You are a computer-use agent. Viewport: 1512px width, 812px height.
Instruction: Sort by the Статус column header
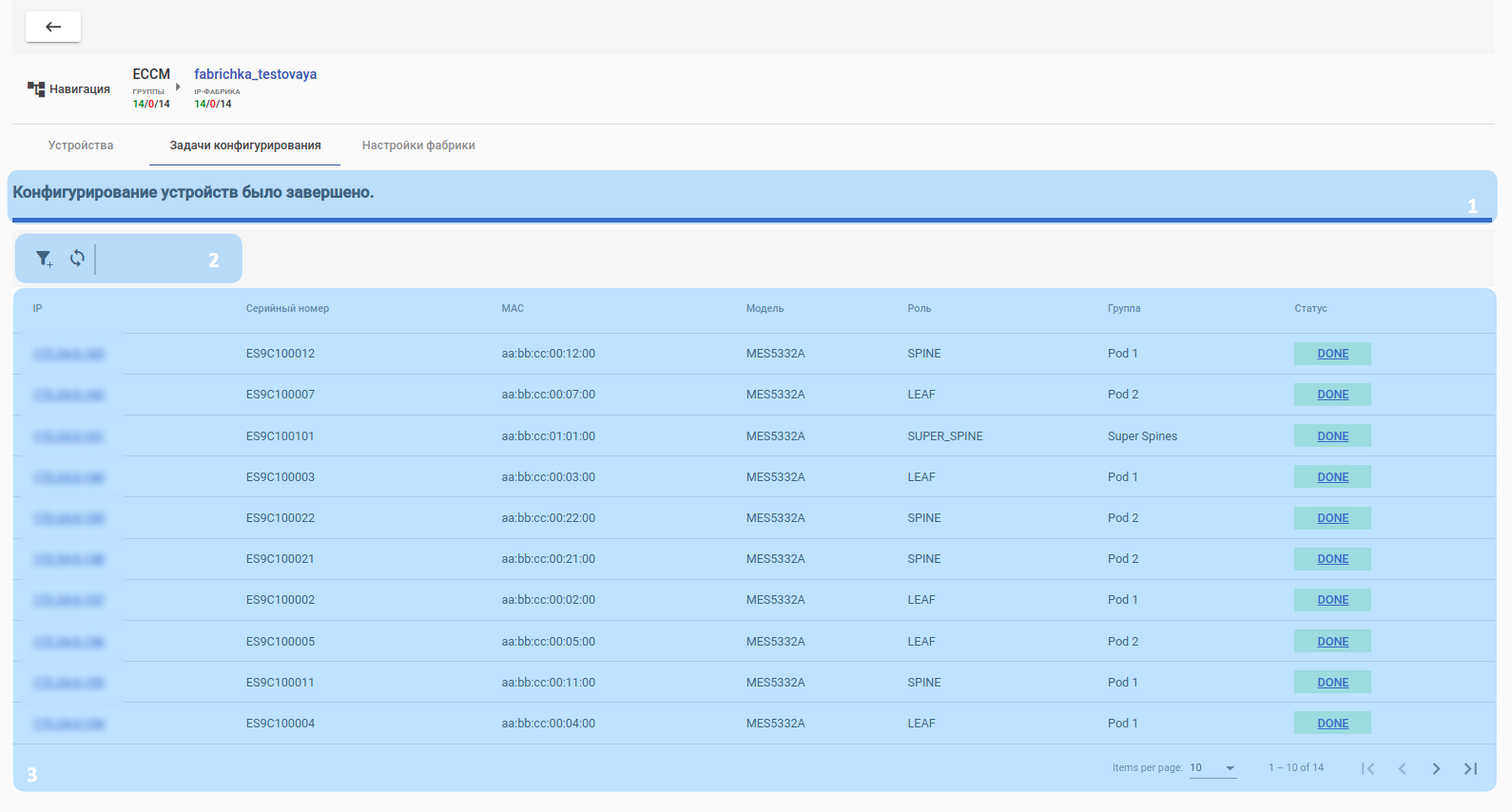click(1310, 308)
